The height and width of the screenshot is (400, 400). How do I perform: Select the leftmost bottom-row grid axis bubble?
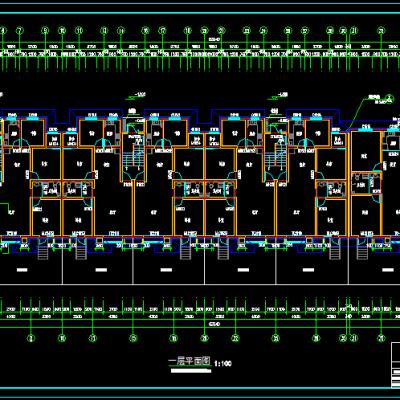pos(31,338)
